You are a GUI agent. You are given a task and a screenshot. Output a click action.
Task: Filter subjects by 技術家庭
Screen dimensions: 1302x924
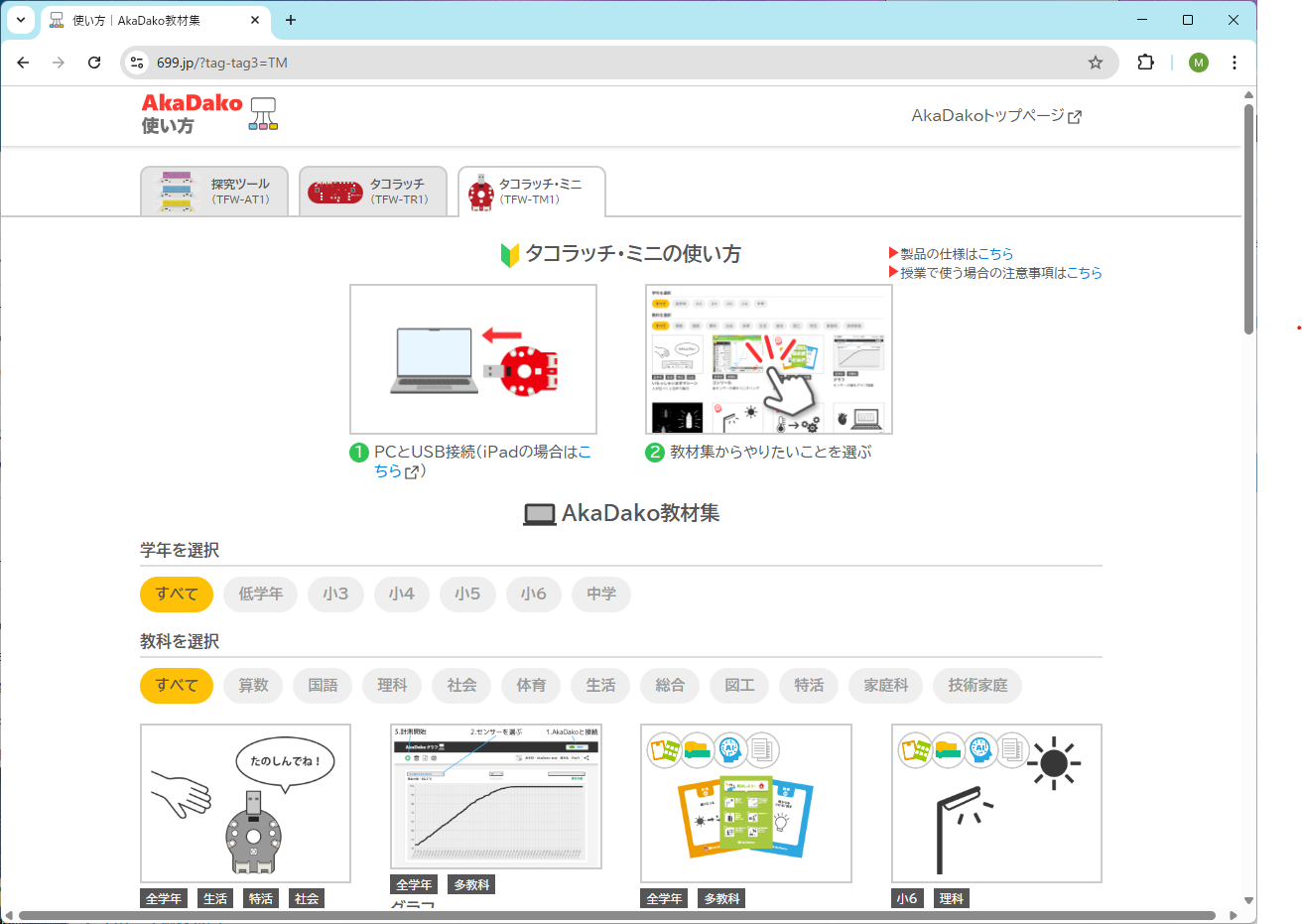(x=977, y=686)
